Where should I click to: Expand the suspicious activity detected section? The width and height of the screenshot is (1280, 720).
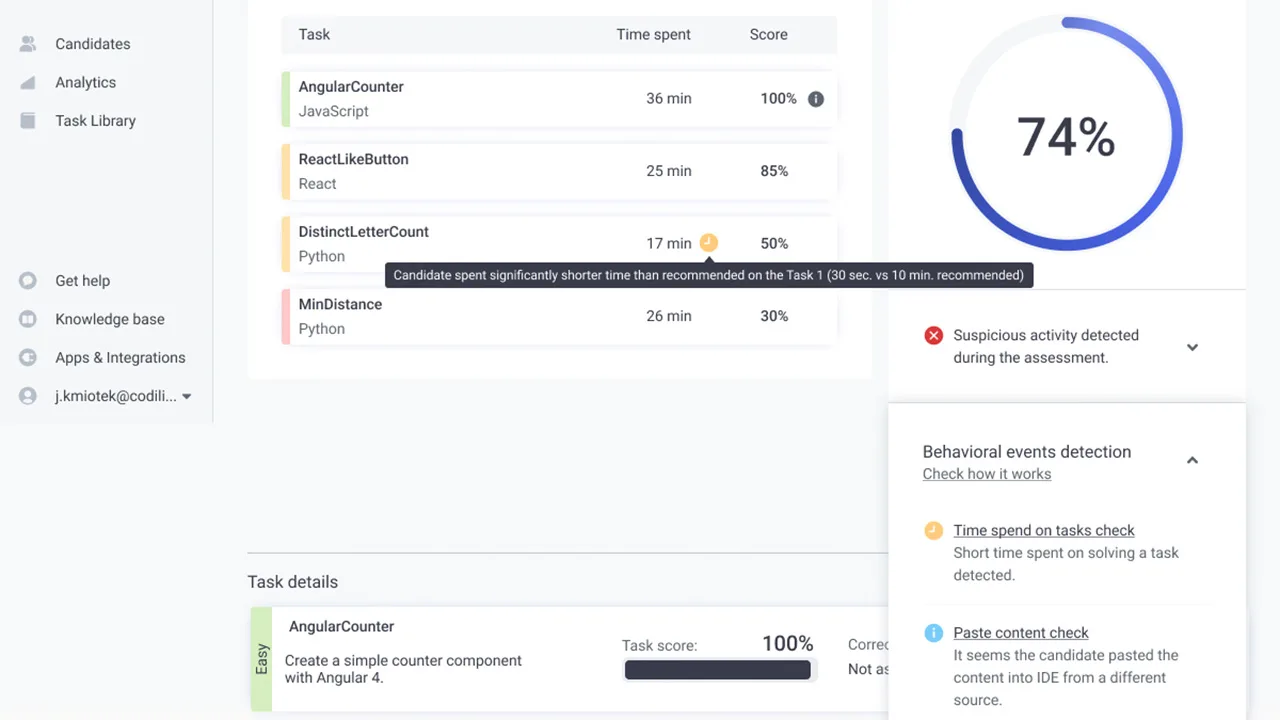[x=1192, y=347]
